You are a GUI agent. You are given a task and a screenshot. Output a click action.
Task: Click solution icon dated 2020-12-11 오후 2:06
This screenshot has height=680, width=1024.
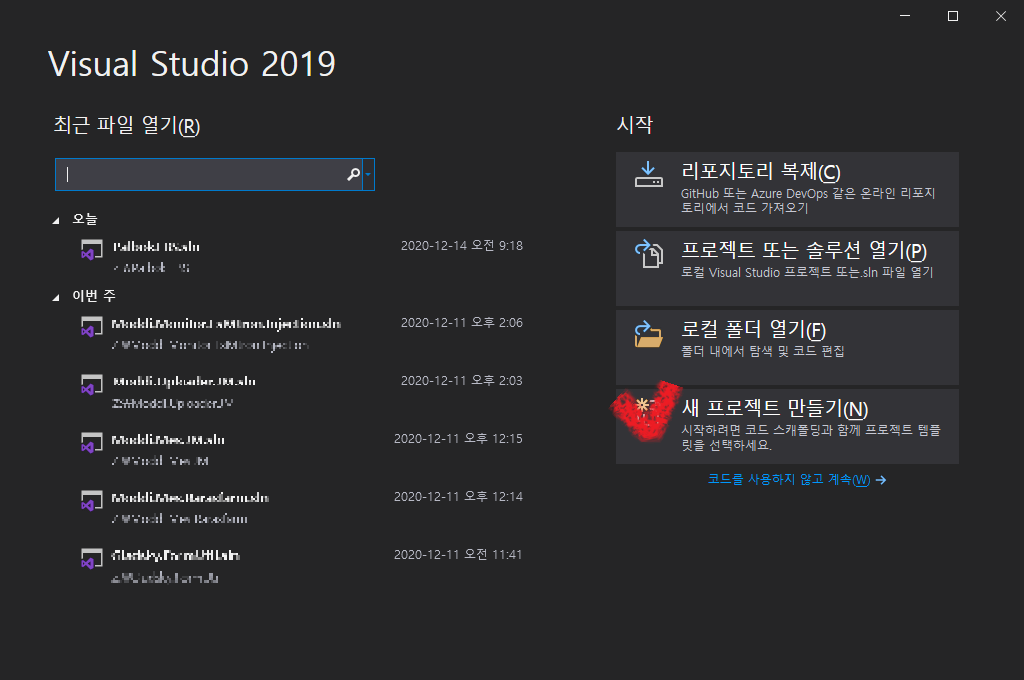click(91, 327)
